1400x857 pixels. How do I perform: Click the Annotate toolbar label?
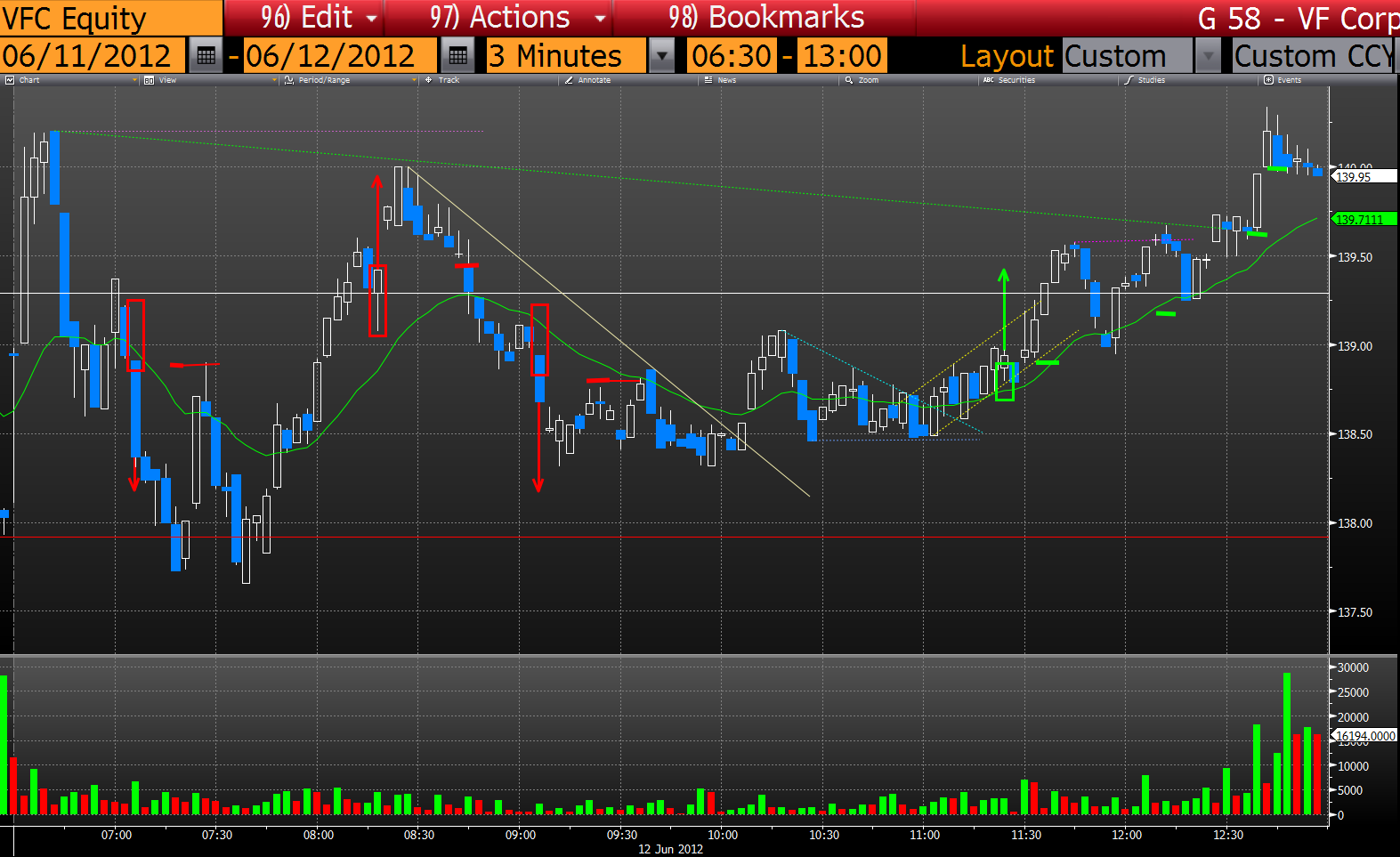(x=595, y=80)
